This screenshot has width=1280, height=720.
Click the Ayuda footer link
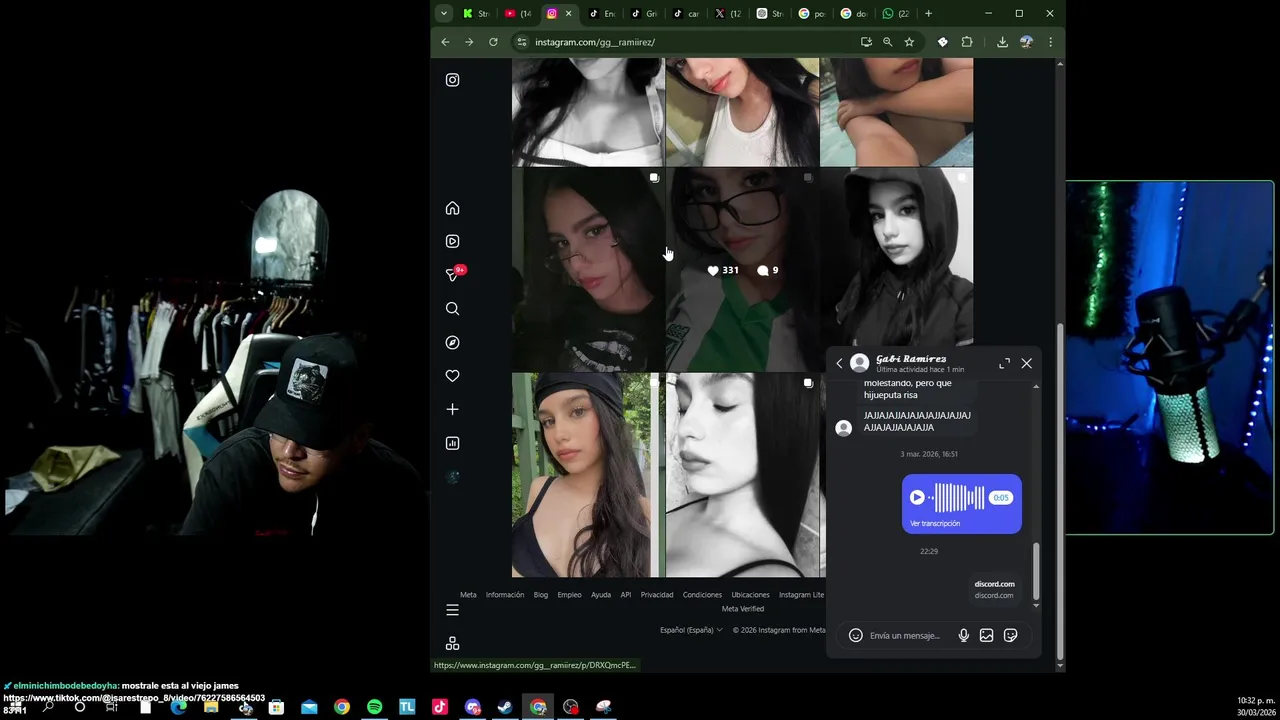601,595
